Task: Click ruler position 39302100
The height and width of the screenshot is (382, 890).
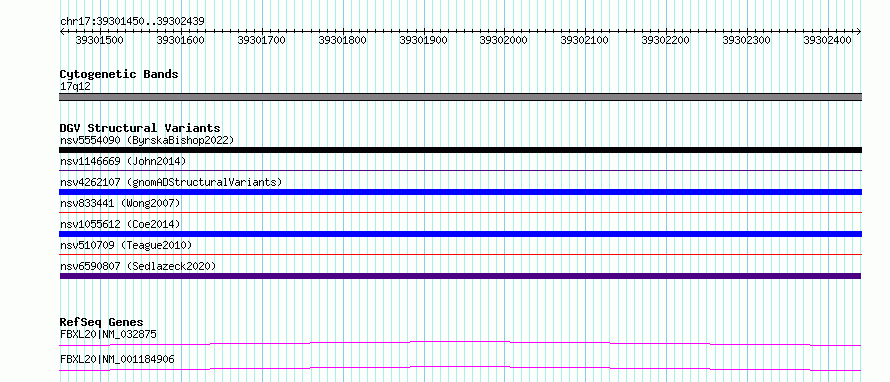Action: (584, 40)
